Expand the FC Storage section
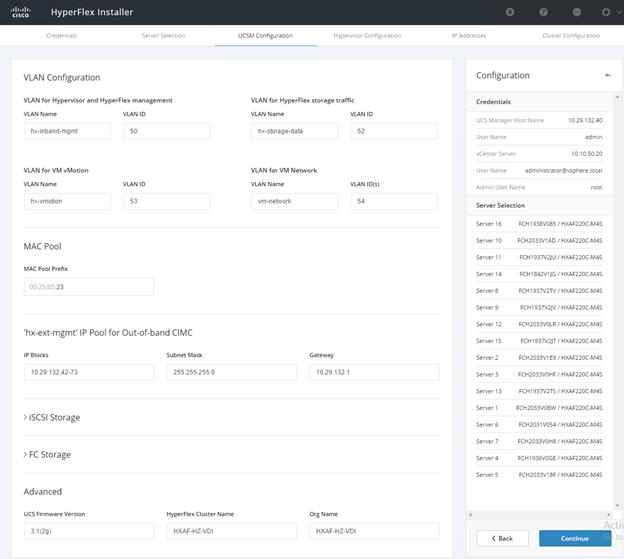624x559 pixels. [47, 454]
